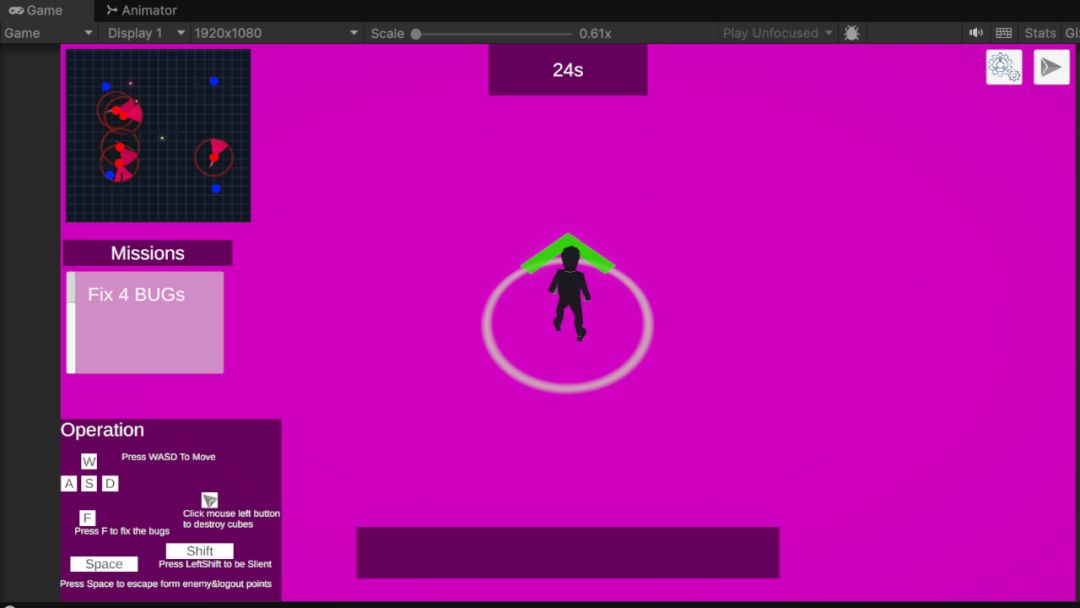Click the Space key button
Screen dimensions: 1080x608
coord(104,564)
